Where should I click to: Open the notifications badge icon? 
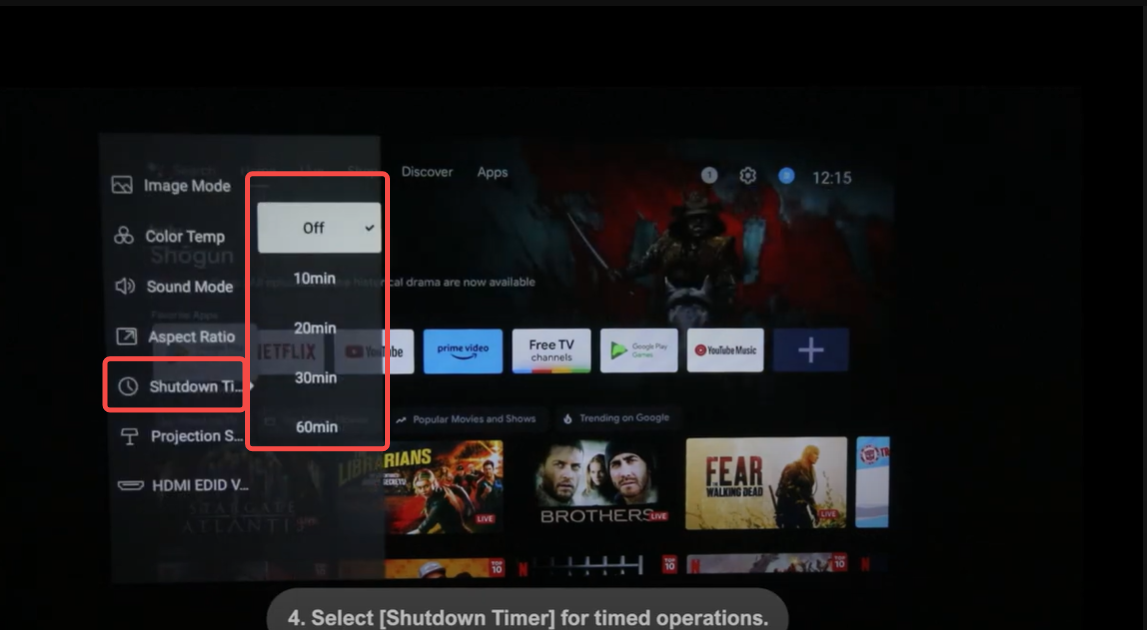tap(709, 175)
